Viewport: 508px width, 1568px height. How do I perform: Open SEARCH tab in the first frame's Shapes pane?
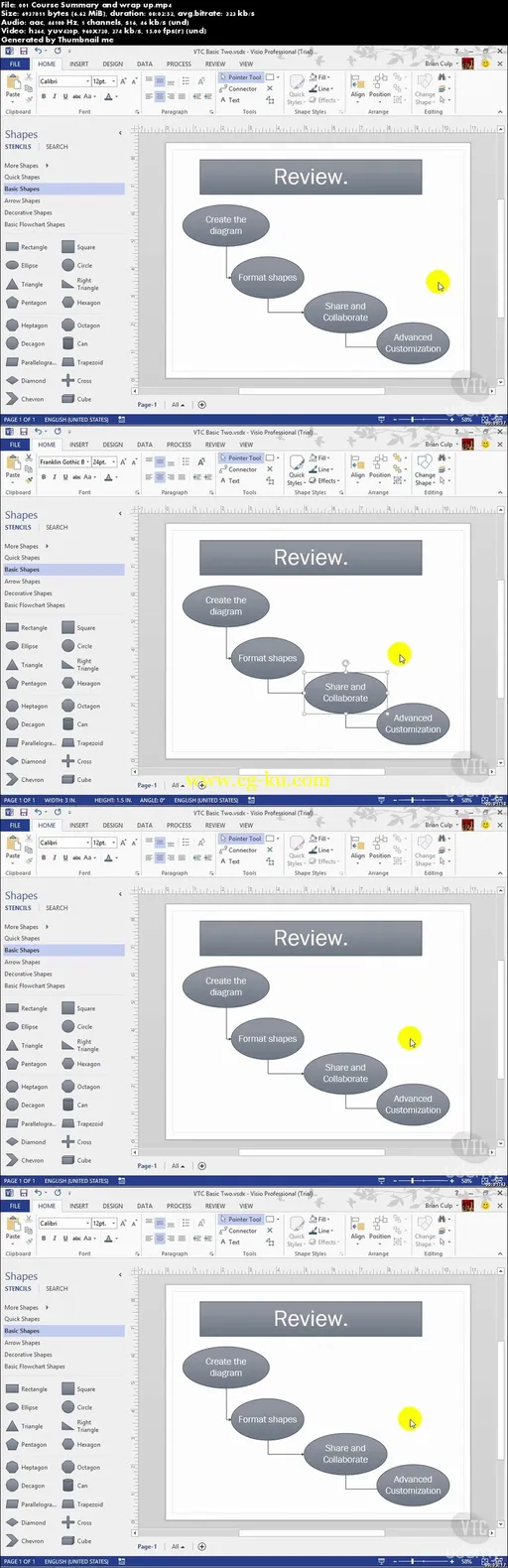click(x=57, y=147)
